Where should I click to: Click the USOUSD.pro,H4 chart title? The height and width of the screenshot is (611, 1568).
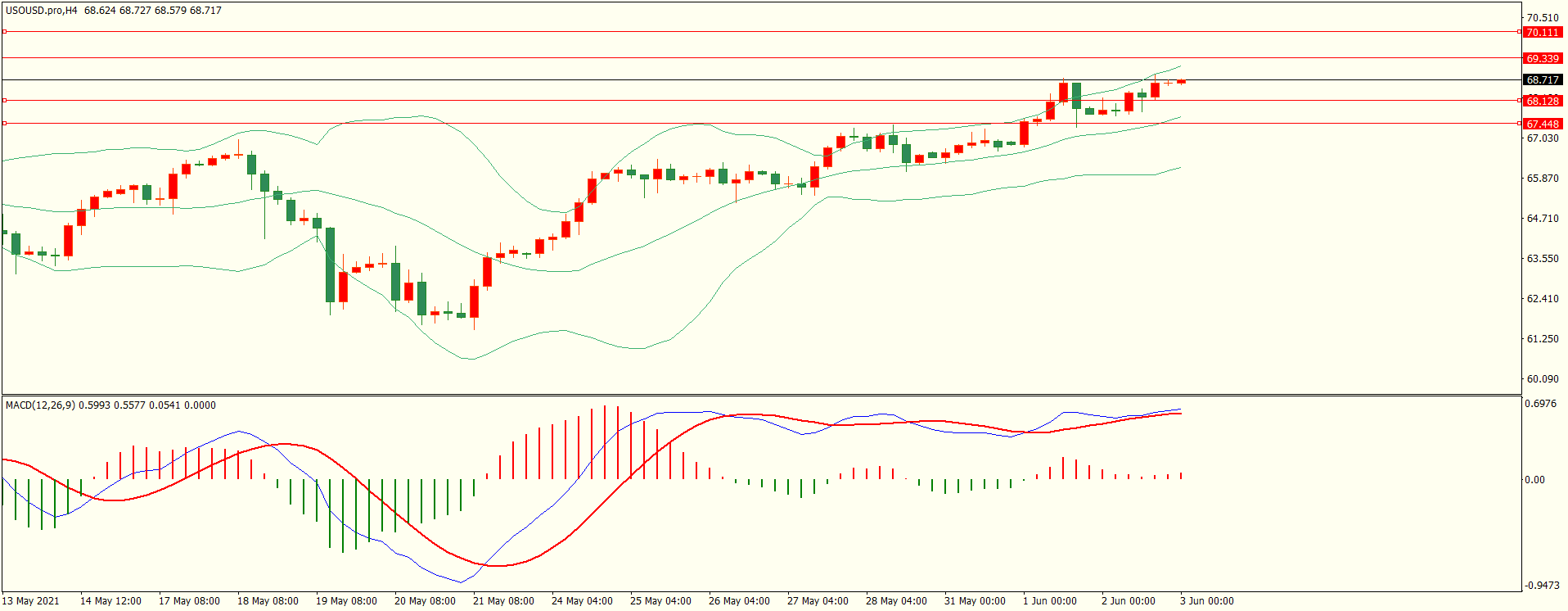[x=41, y=11]
